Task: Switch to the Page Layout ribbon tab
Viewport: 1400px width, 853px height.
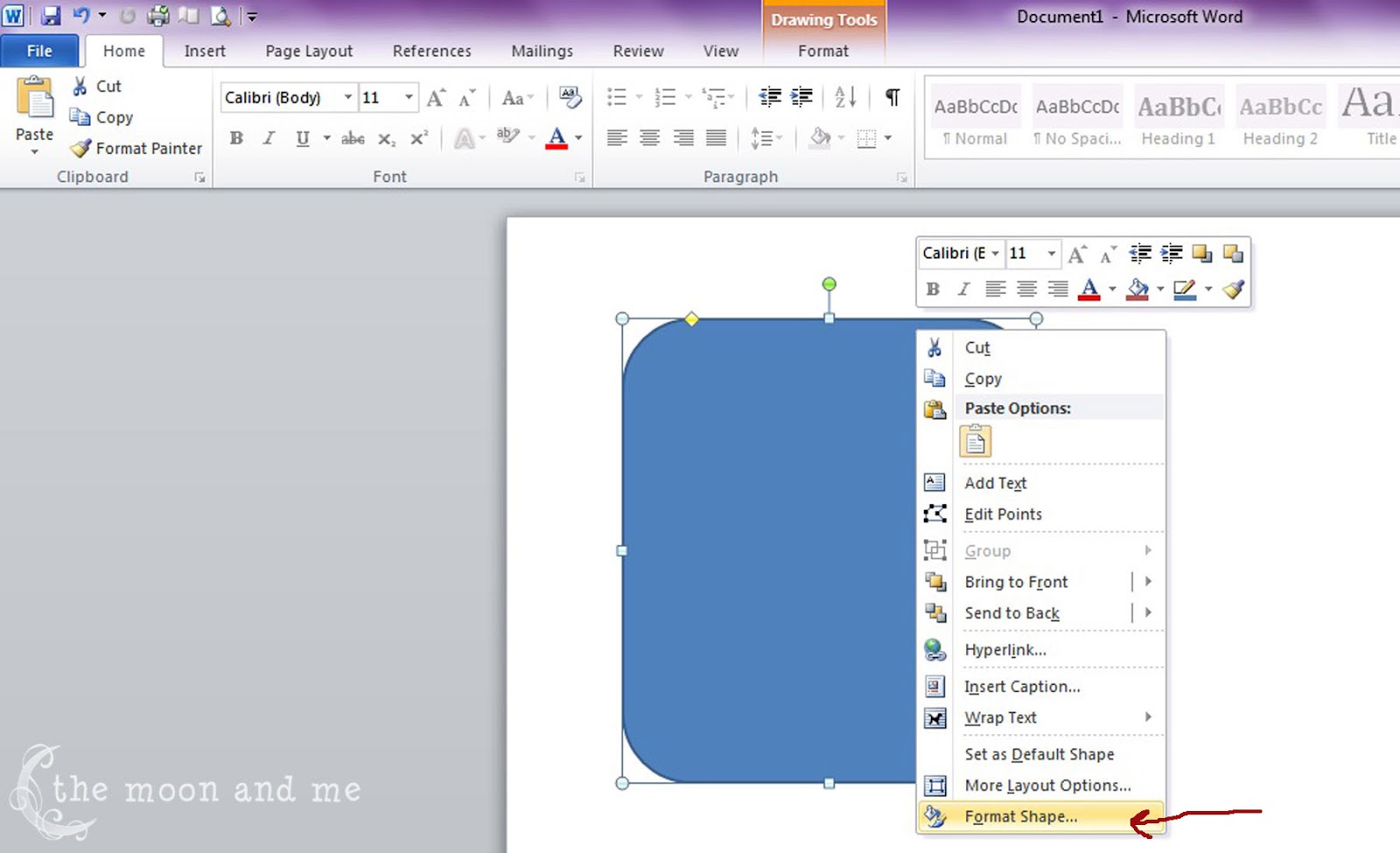Action: pyautogui.click(x=308, y=51)
